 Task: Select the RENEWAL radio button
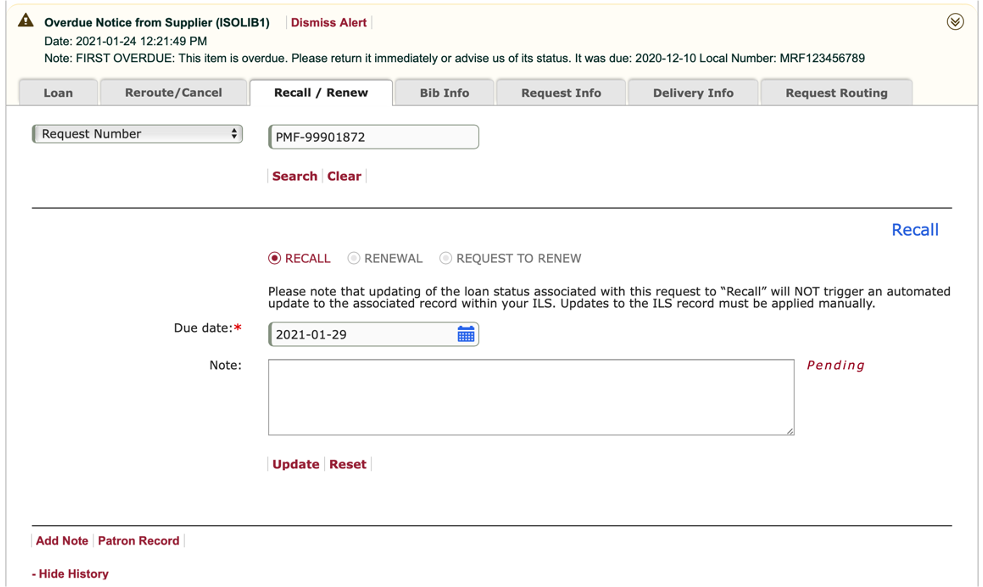(x=354, y=258)
